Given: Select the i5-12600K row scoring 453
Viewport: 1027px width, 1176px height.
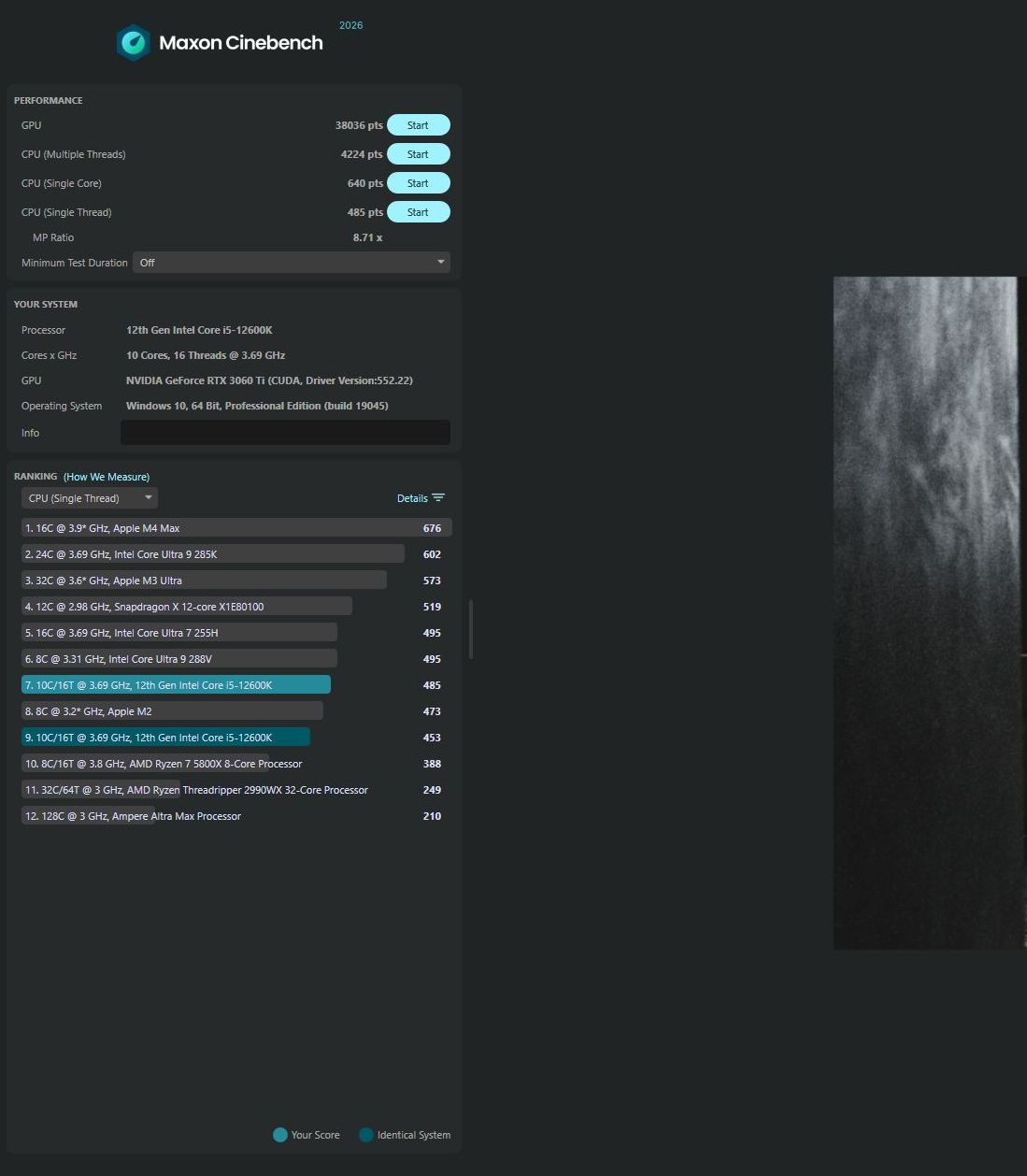Looking at the screenshot, I should point(236,738).
